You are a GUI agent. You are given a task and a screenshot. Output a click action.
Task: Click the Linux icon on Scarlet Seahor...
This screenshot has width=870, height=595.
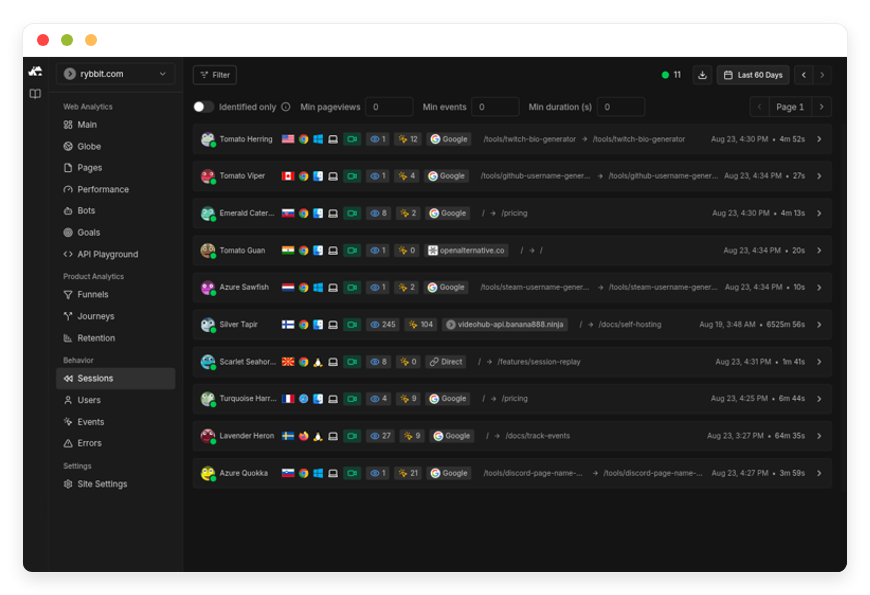(x=318, y=362)
